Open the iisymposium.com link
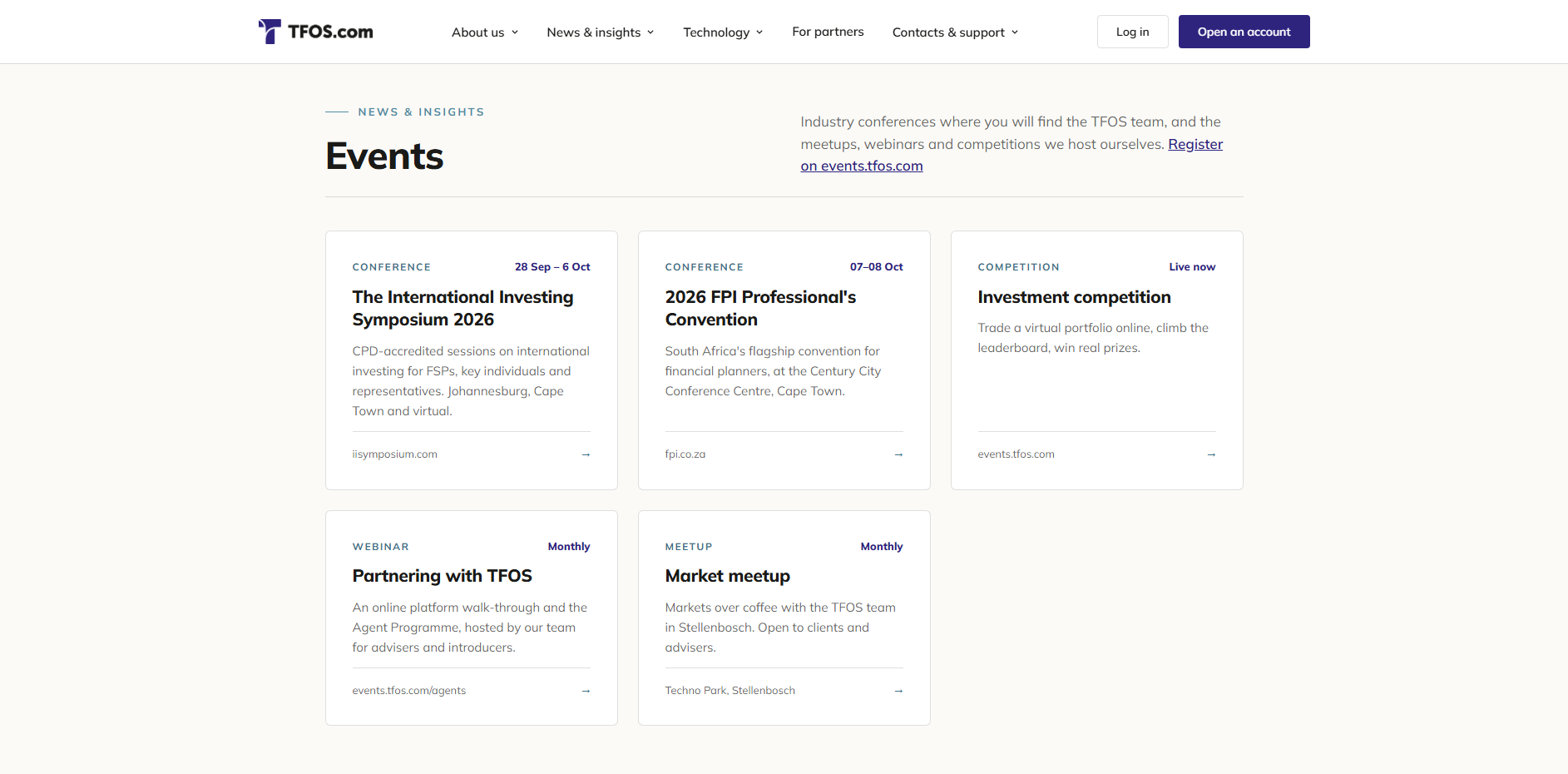1568x774 pixels. pyautogui.click(x=394, y=454)
